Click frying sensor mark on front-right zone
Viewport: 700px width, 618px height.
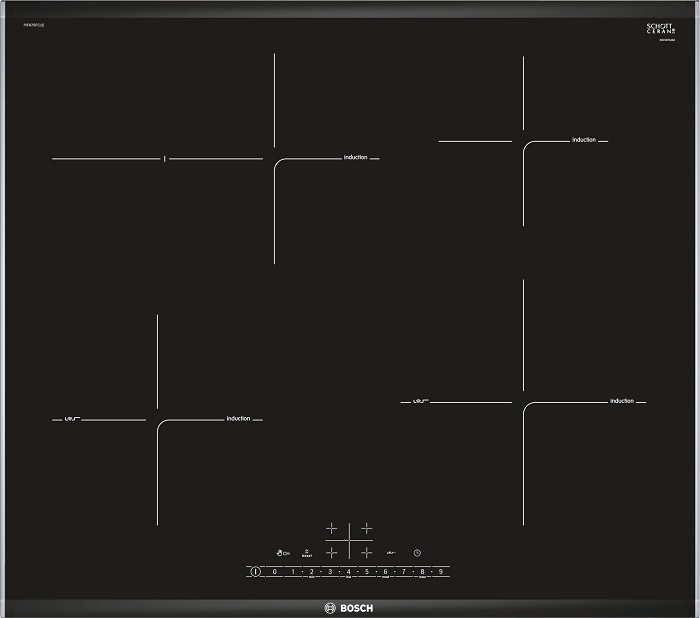(421, 401)
